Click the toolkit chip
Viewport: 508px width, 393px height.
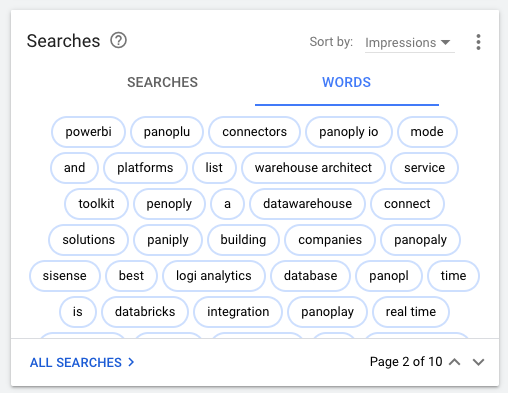[96, 204]
